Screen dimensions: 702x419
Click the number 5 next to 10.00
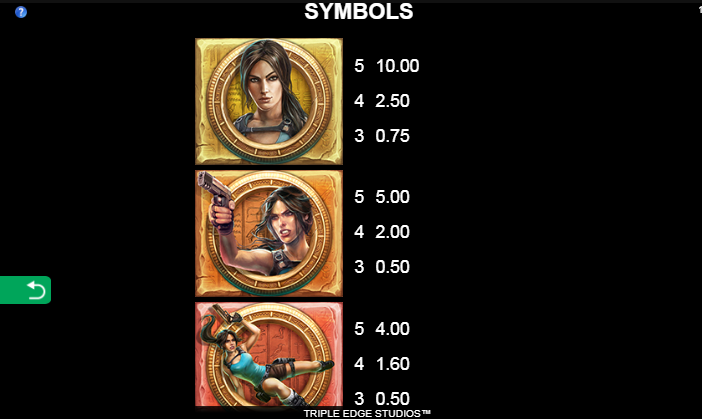(359, 66)
